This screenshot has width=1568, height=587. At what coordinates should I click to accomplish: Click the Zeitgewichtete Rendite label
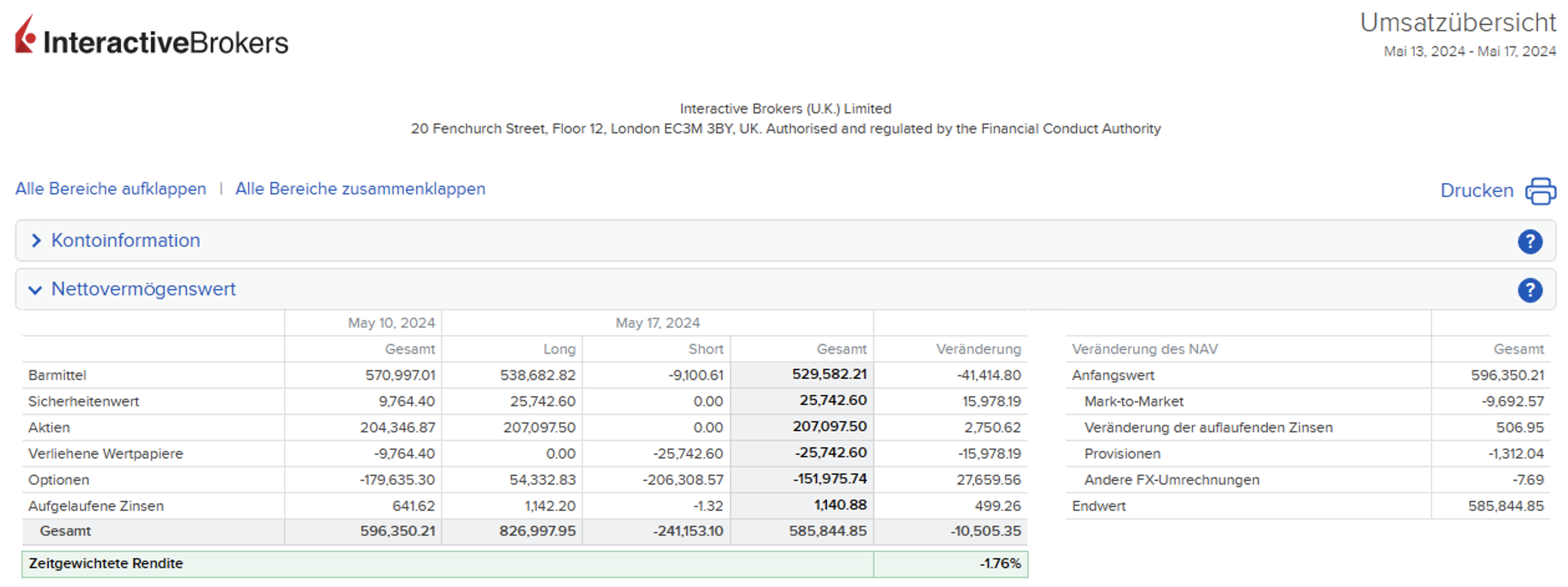click(x=106, y=563)
